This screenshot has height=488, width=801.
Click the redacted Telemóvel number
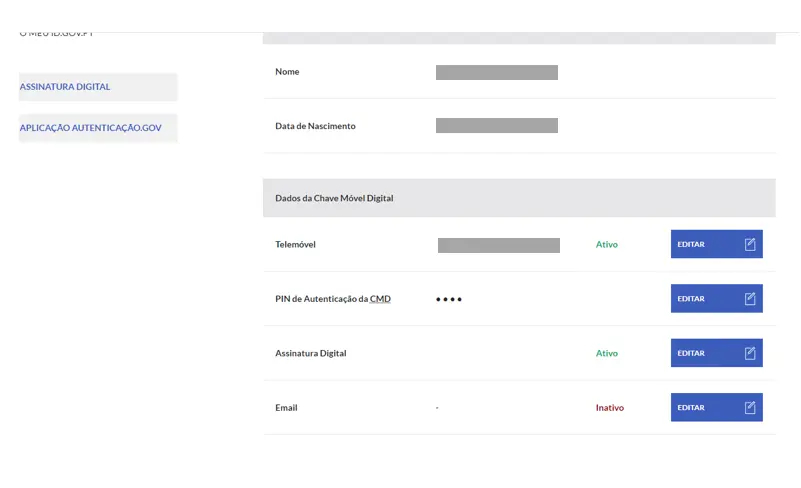point(499,245)
